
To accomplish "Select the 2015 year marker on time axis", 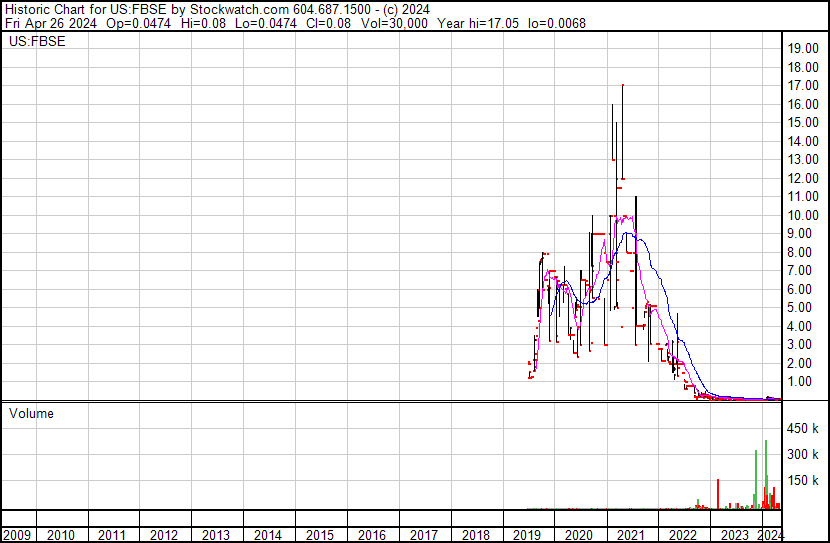I will click(x=320, y=534).
